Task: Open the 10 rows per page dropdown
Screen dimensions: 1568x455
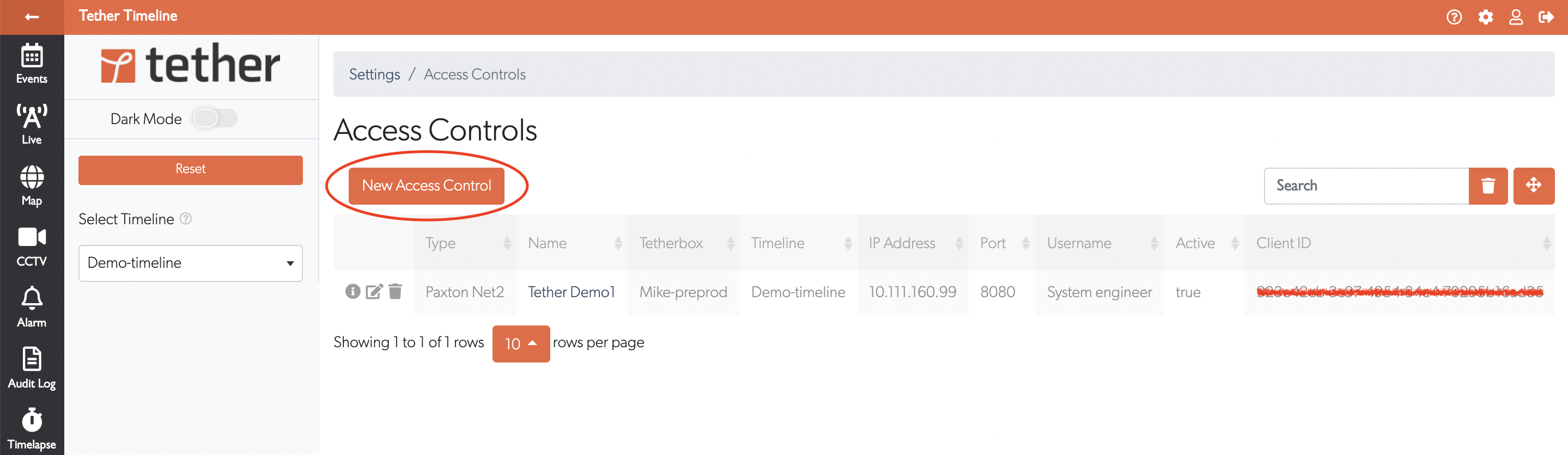Action: point(520,343)
